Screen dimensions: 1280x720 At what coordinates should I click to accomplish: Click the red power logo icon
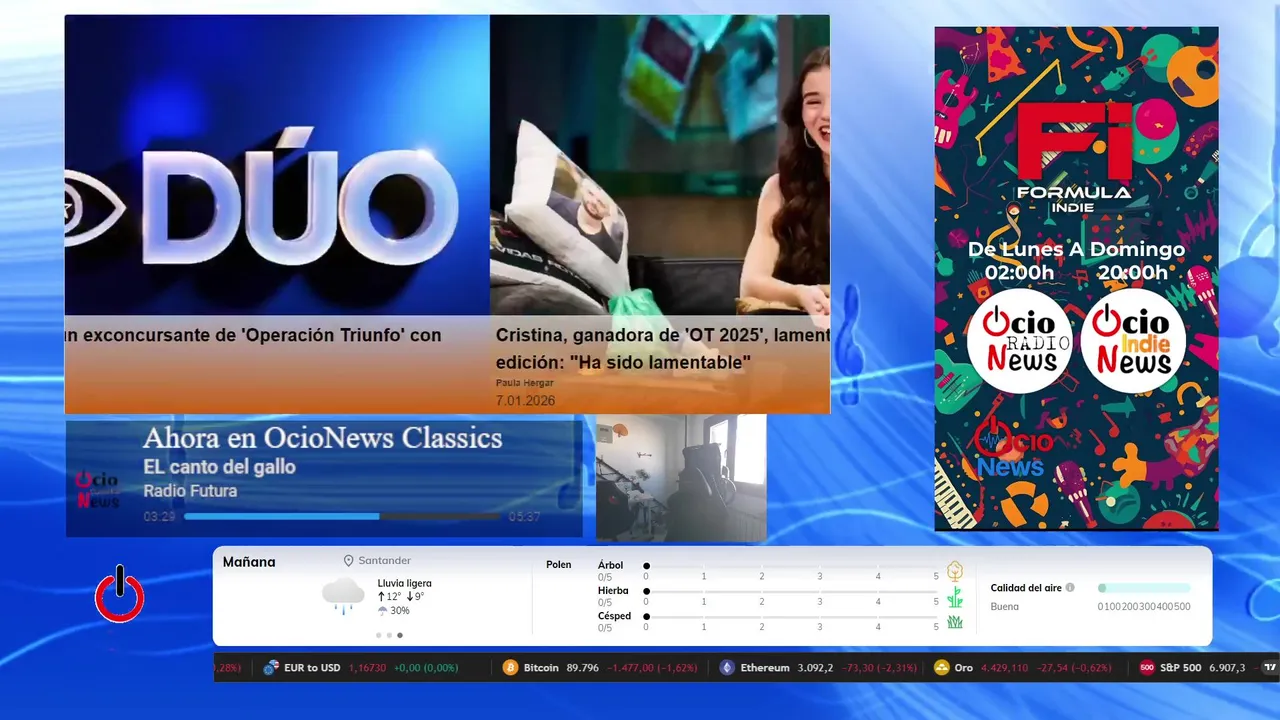(x=120, y=594)
